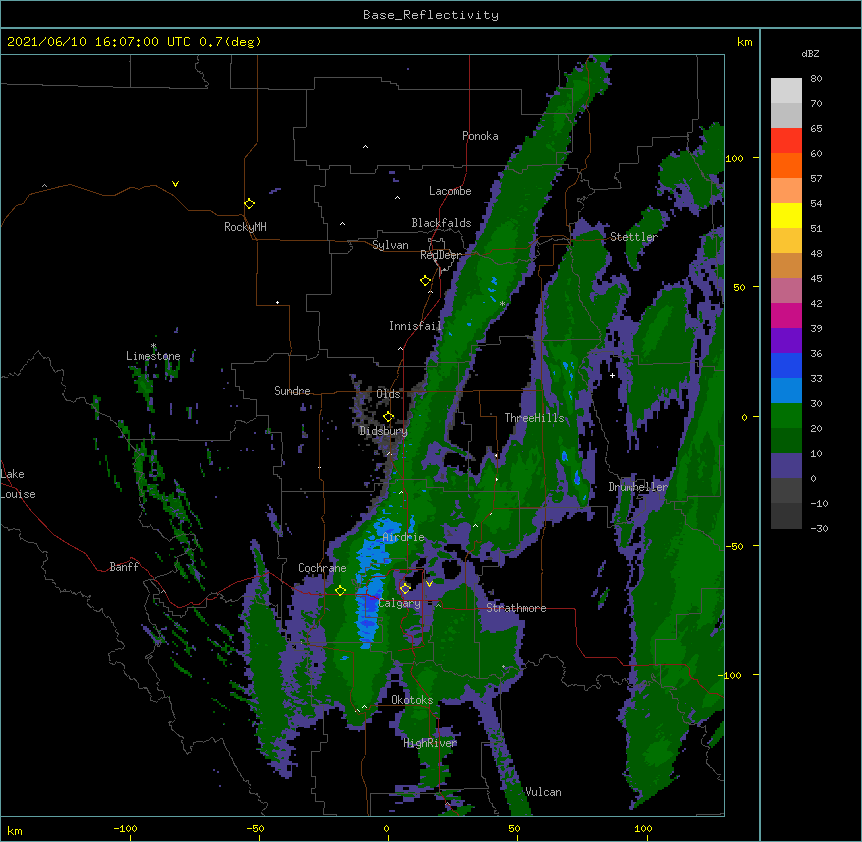This screenshot has width=862, height=842.
Task: Click the -100 label on bottom axis
Action: (x=125, y=829)
